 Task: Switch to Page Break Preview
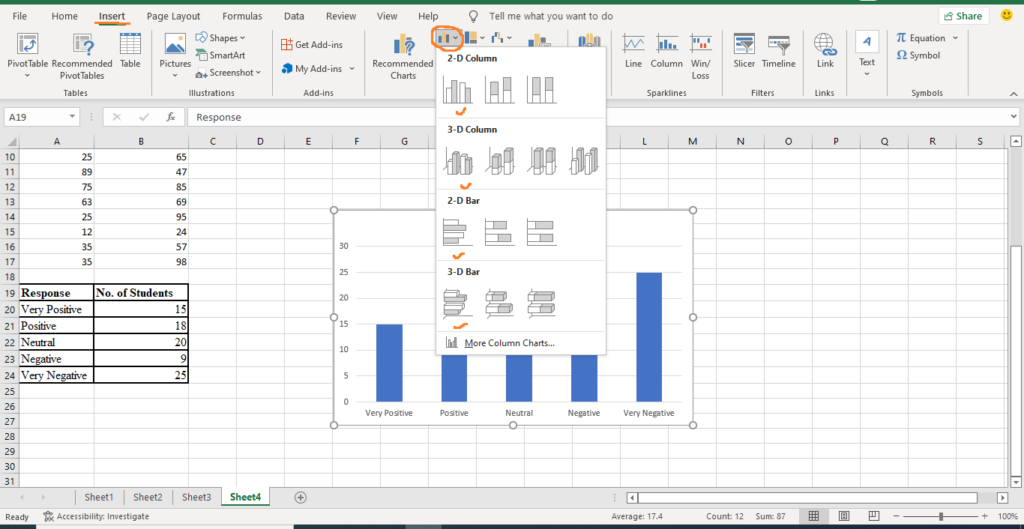[x=873, y=516]
